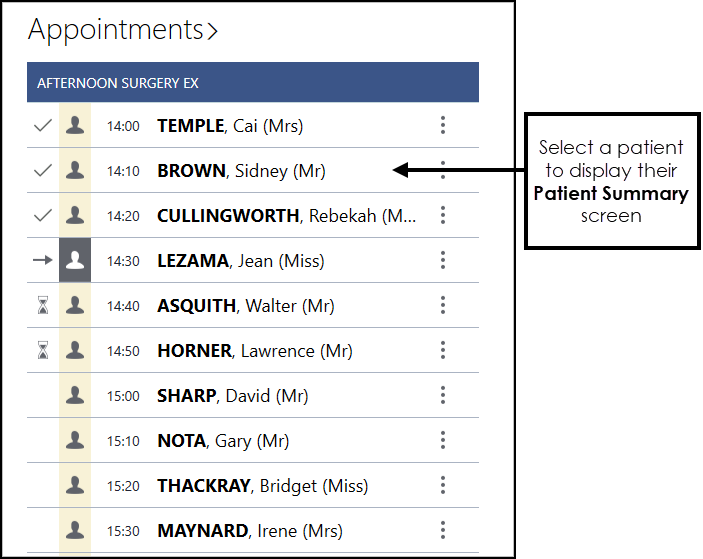The image size is (703, 559).
Task: Open three-dot options menu for NOTA
Action: pos(443,441)
